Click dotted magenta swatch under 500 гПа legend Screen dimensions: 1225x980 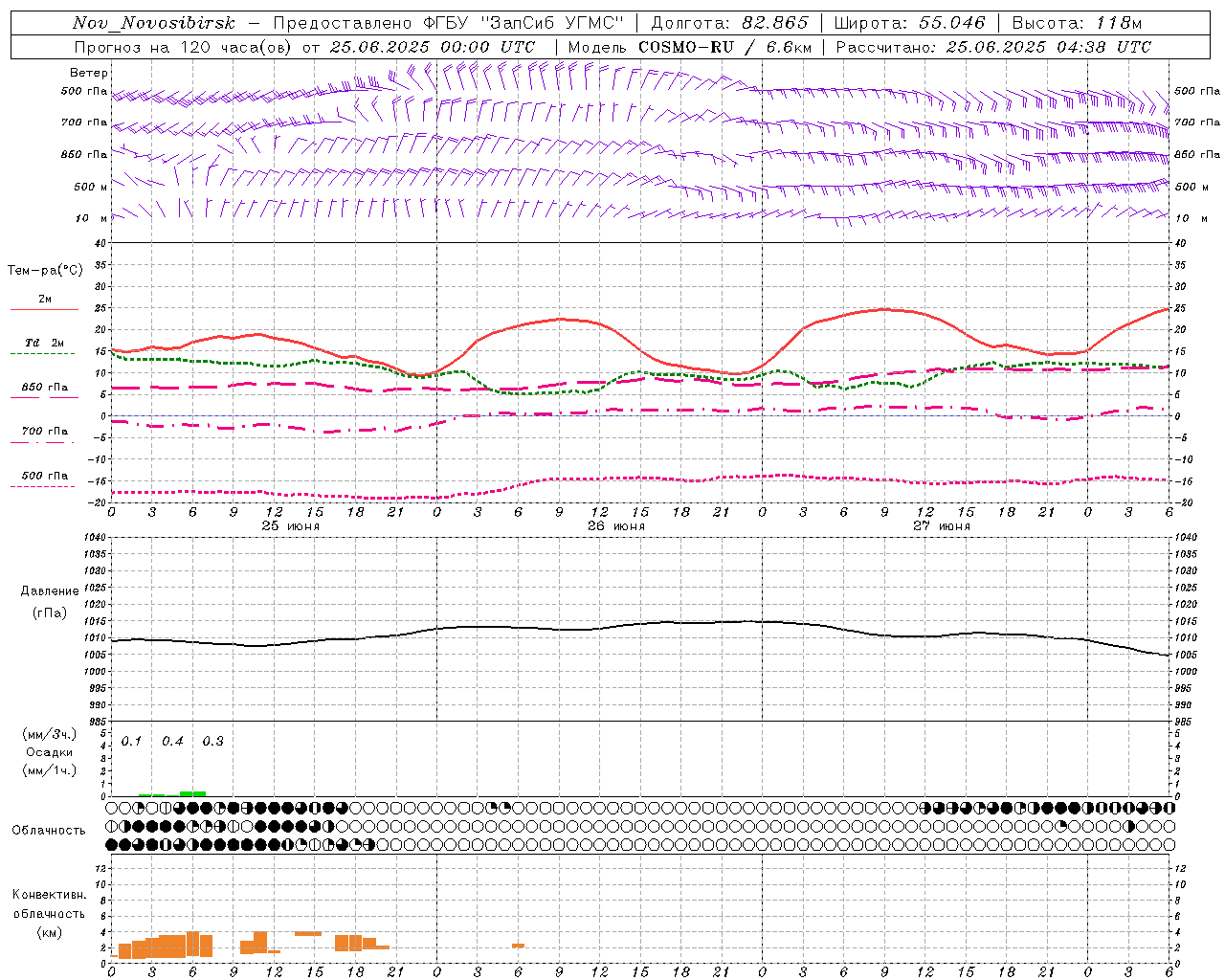(x=43, y=486)
